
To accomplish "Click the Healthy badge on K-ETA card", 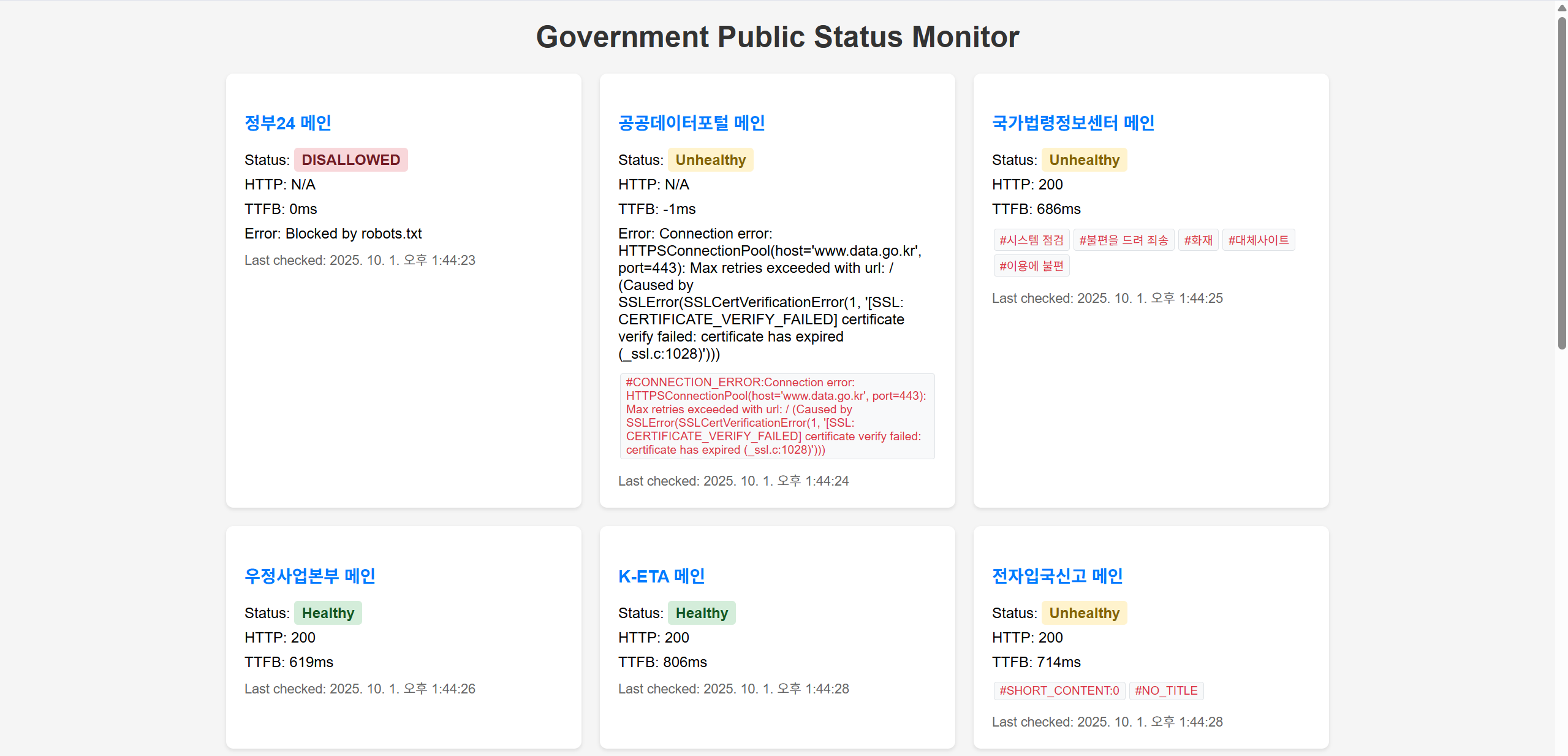I will pos(702,613).
